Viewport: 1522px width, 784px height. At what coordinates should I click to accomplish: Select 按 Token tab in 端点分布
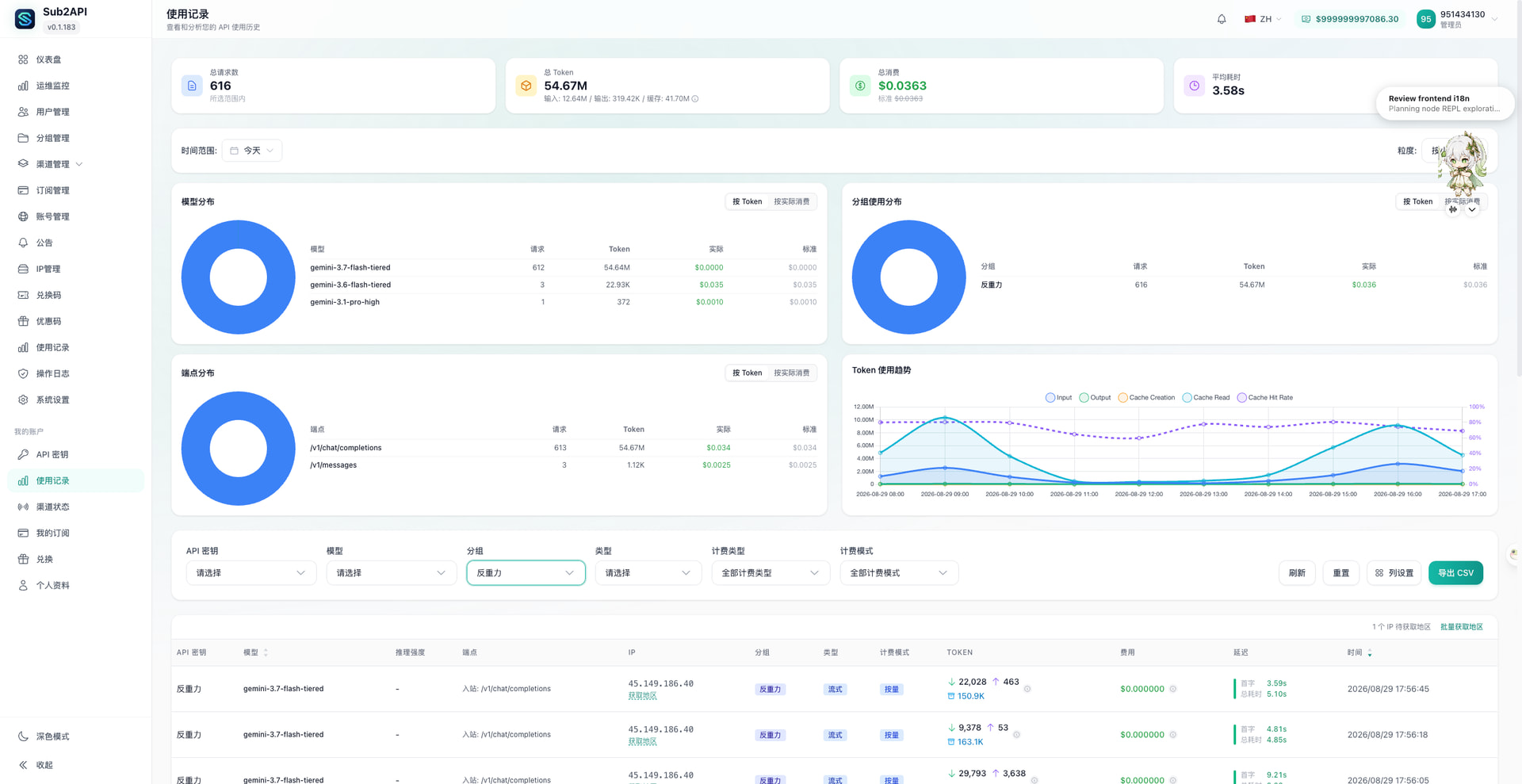(747, 373)
